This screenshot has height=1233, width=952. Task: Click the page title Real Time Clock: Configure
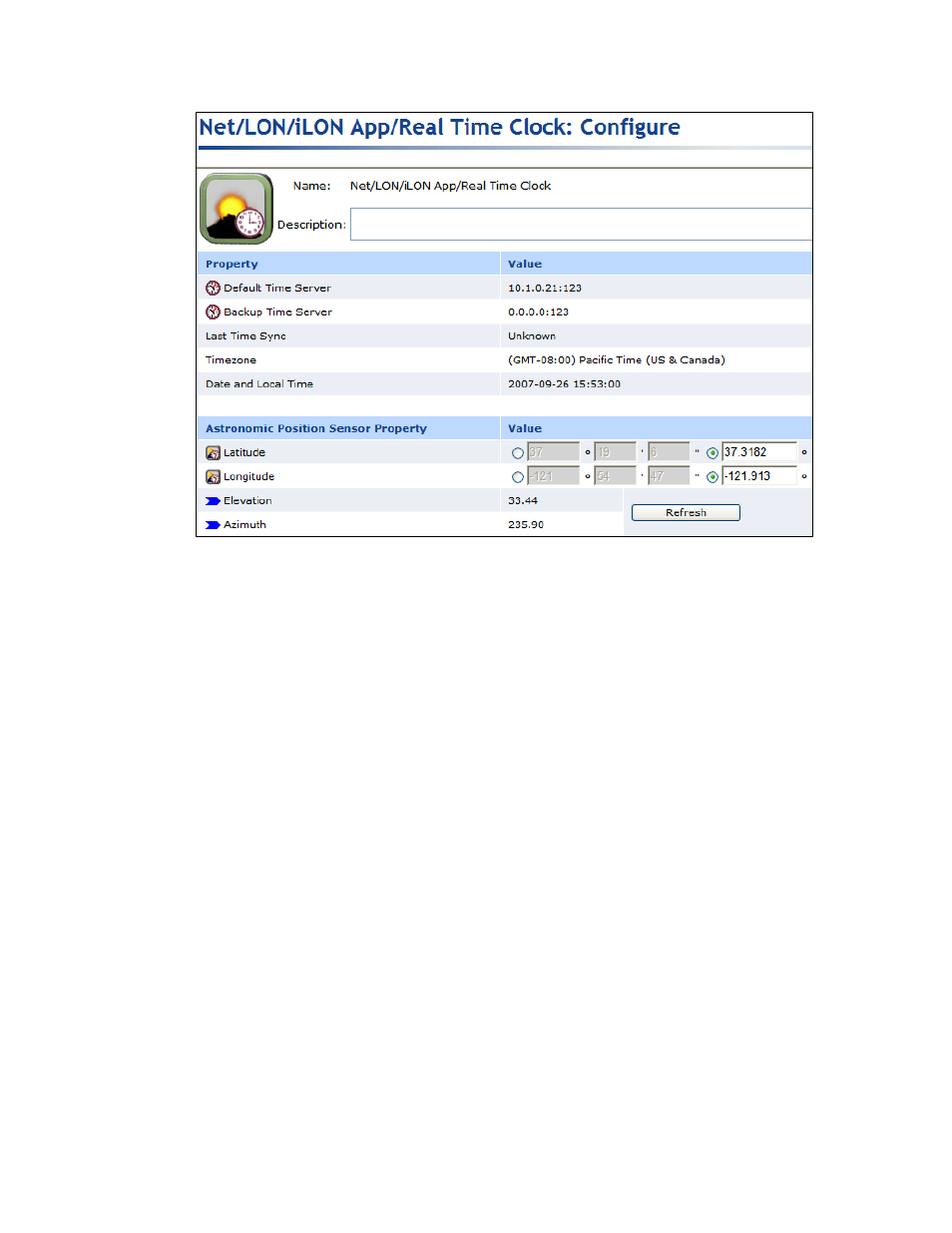(439, 128)
